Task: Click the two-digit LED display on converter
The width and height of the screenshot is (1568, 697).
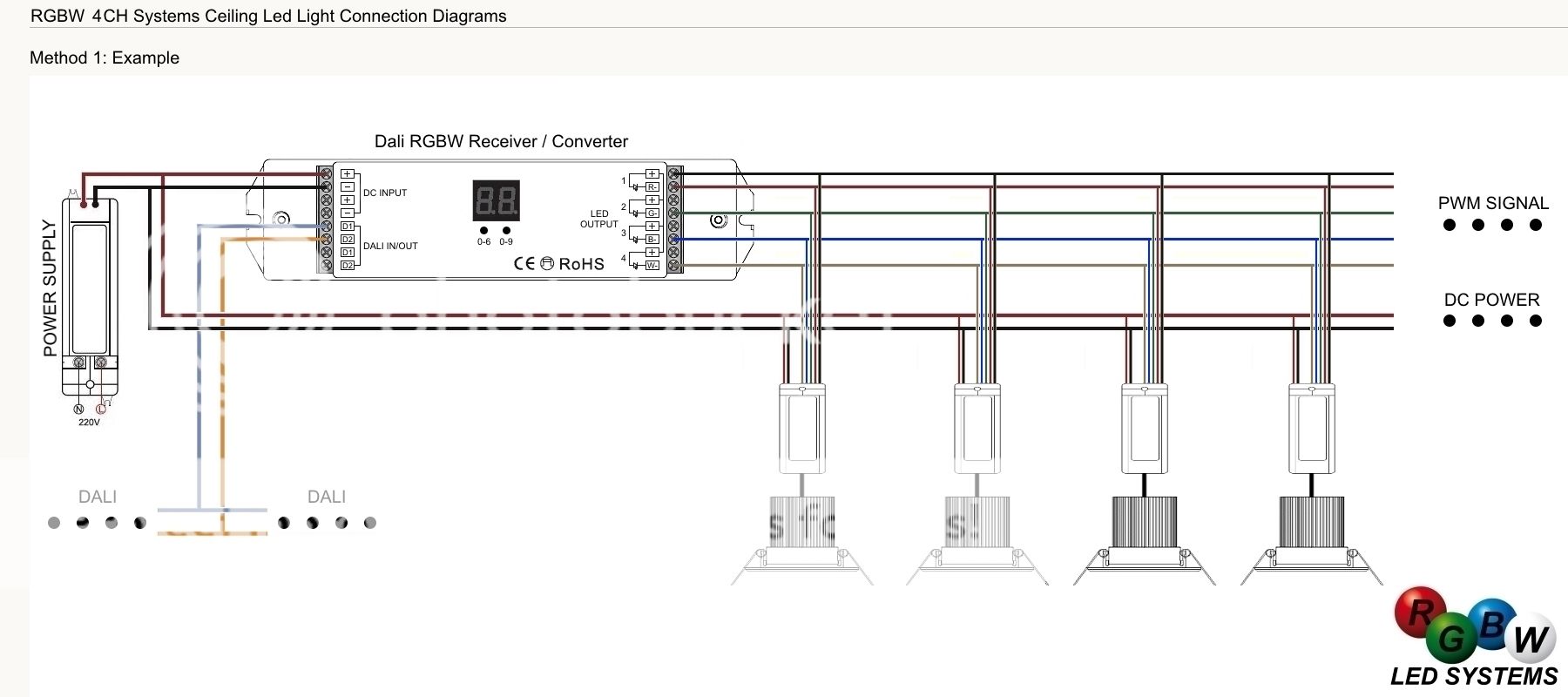Action: click(496, 201)
